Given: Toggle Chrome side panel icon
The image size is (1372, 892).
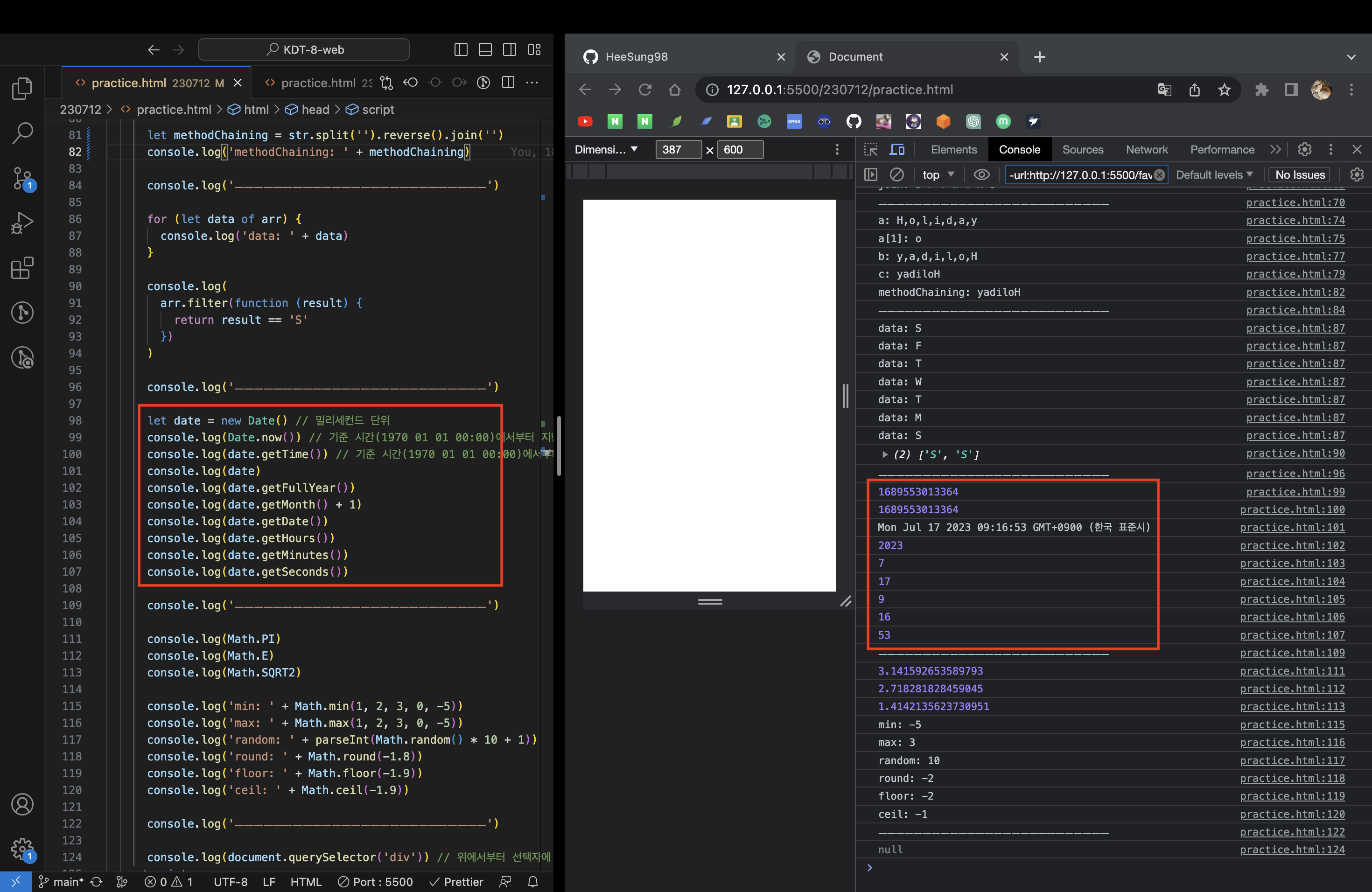Looking at the screenshot, I should [x=1291, y=89].
